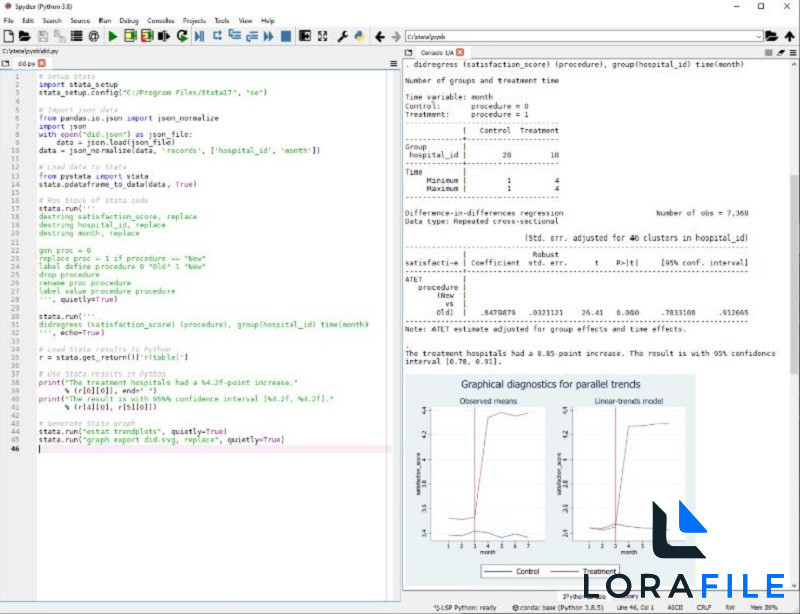The height and width of the screenshot is (614, 800).
Task: Select the did.py editor tab
Action: (26, 63)
